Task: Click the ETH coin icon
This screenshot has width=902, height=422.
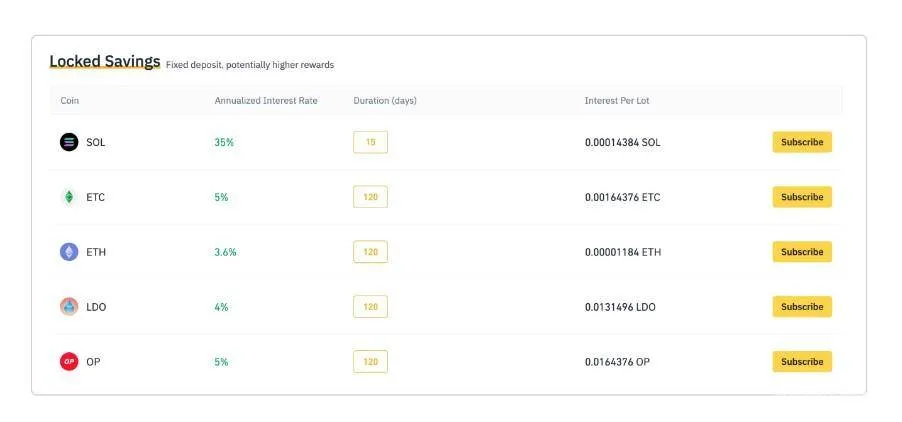Action: (69, 252)
